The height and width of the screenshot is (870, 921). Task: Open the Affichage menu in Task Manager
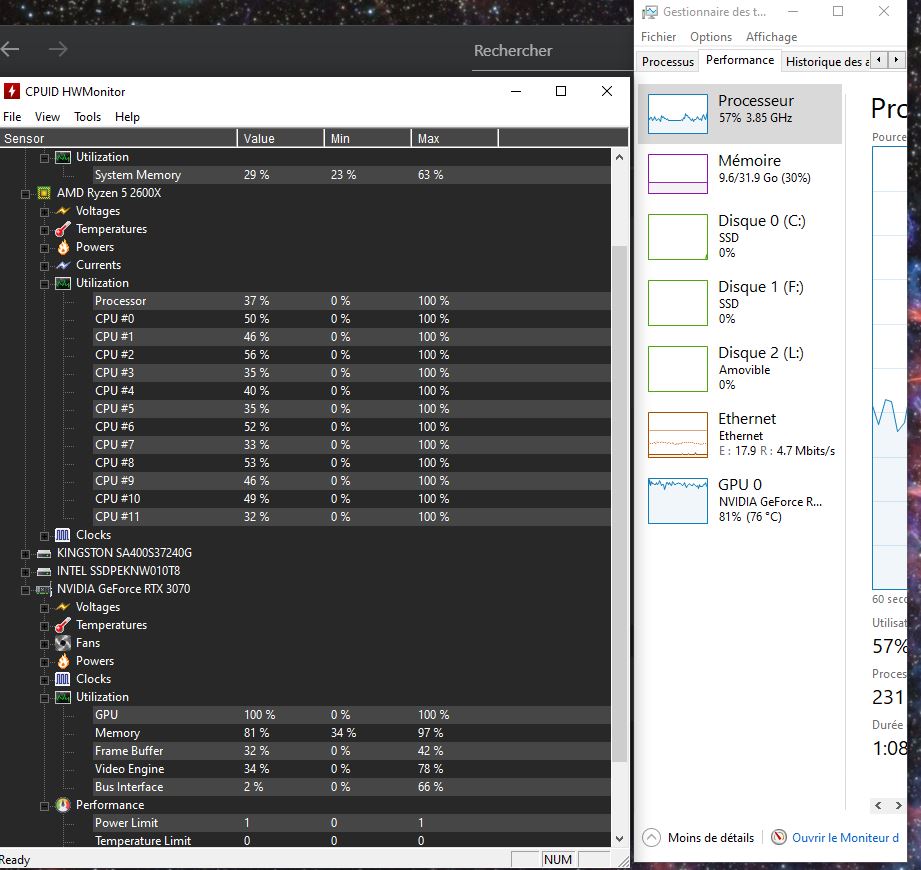pos(771,37)
